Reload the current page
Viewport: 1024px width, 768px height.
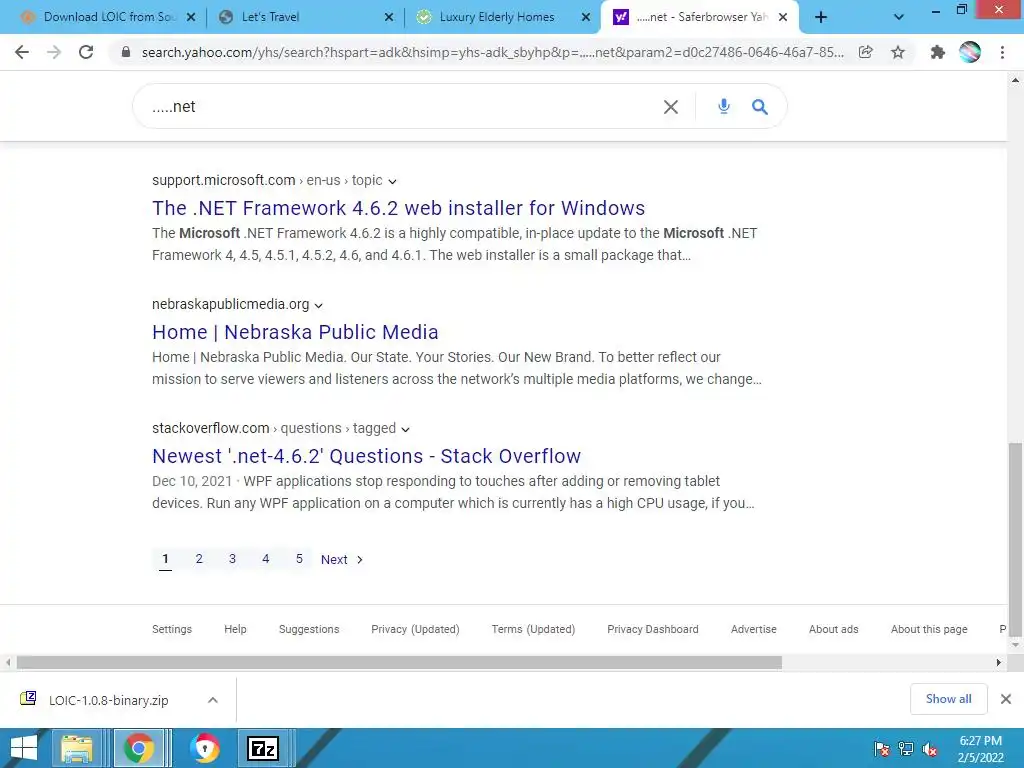coord(86,52)
